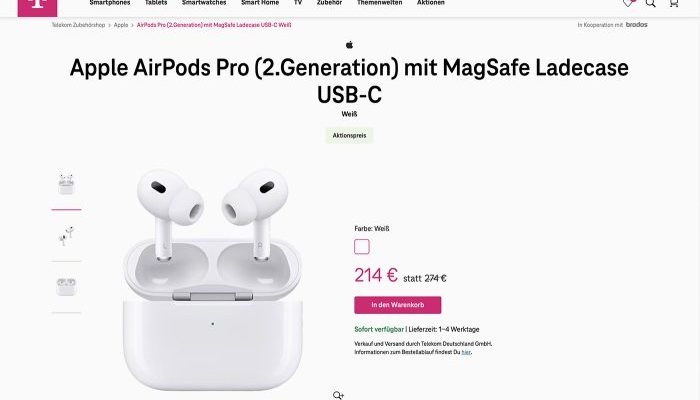Follow the 'hier' order process link
The height and width of the screenshot is (400, 700).
click(x=466, y=352)
